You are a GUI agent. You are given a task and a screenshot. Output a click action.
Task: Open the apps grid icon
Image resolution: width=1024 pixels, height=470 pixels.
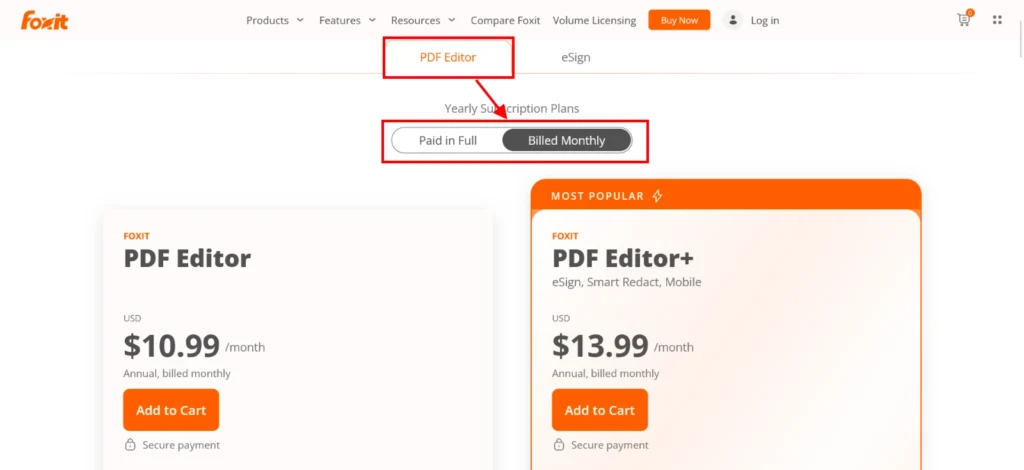(997, 20)
